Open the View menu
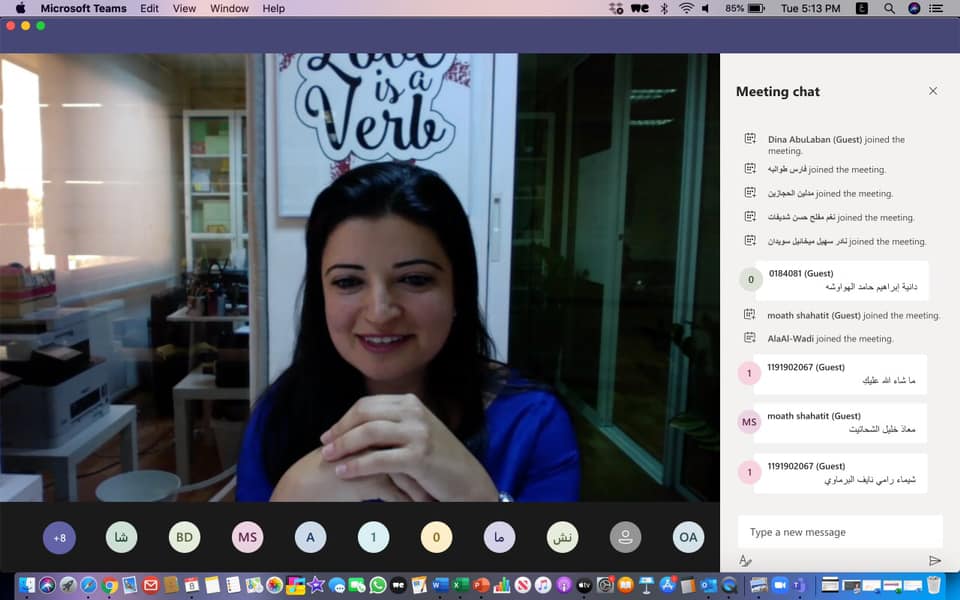This screenshot has width=960, height=600. (184, 8)
